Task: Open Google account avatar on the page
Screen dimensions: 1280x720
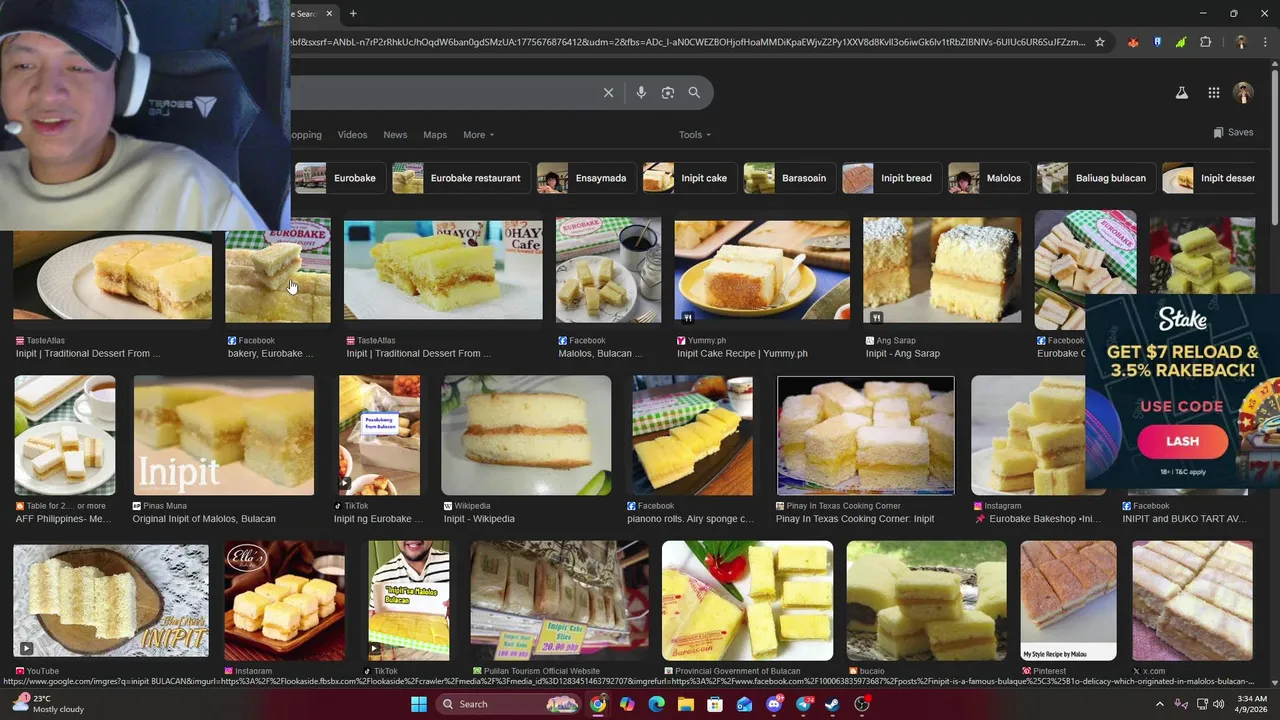Action: click(1243, 93)
